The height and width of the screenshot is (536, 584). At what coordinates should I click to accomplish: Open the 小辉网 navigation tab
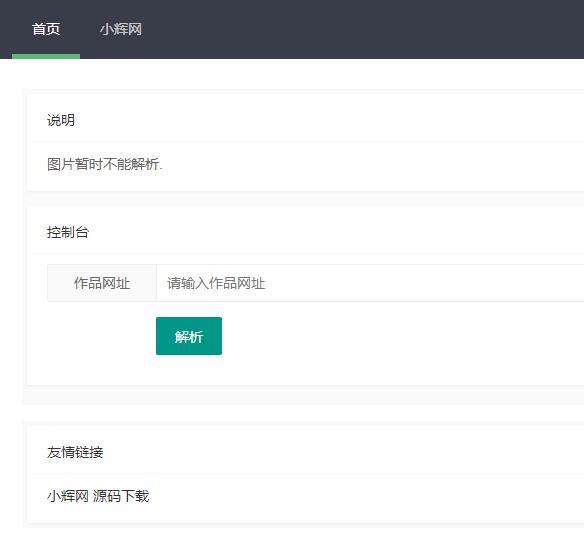121,29
